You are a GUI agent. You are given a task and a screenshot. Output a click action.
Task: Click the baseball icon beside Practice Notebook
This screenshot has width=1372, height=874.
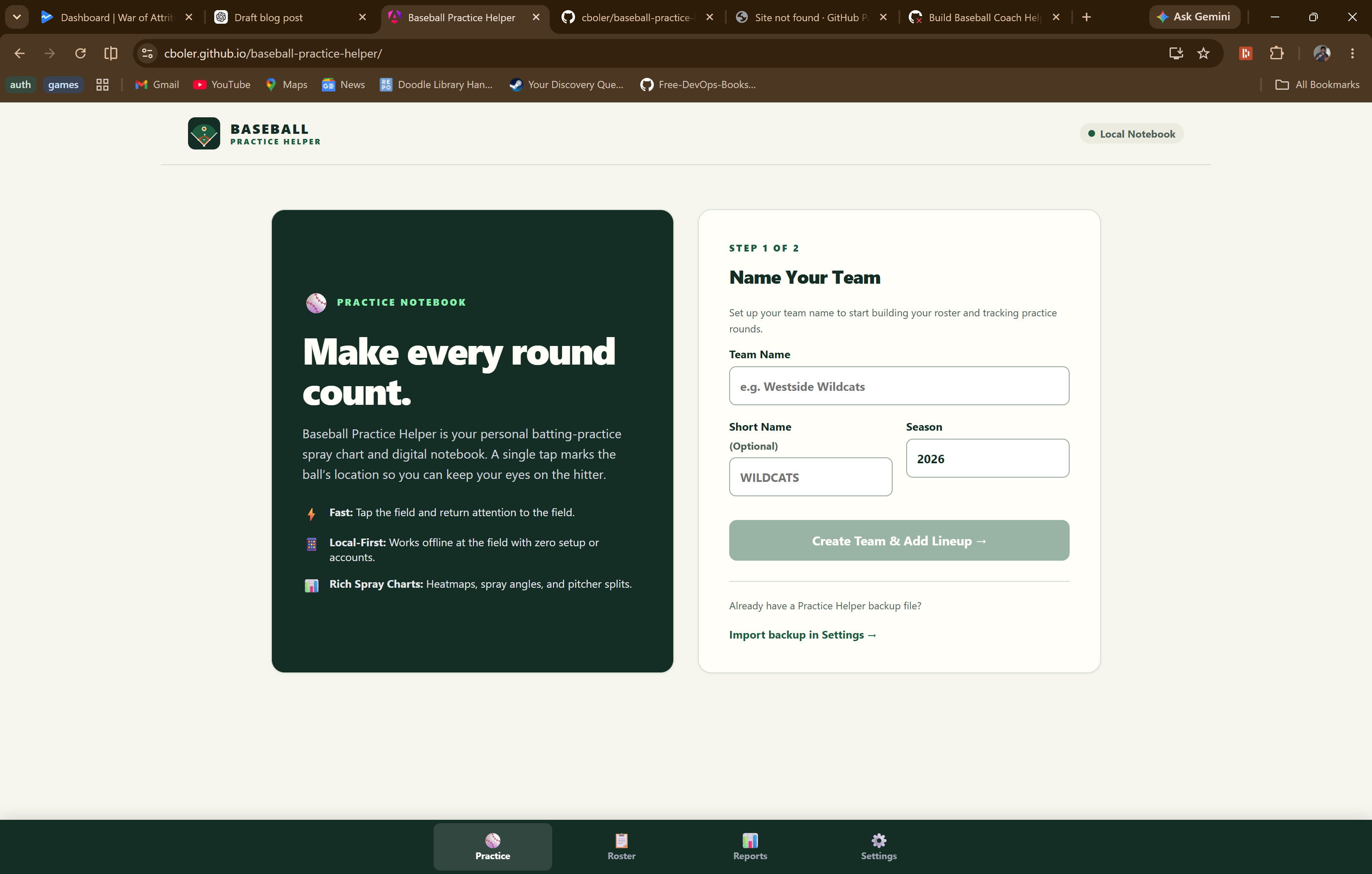(316, 302)
